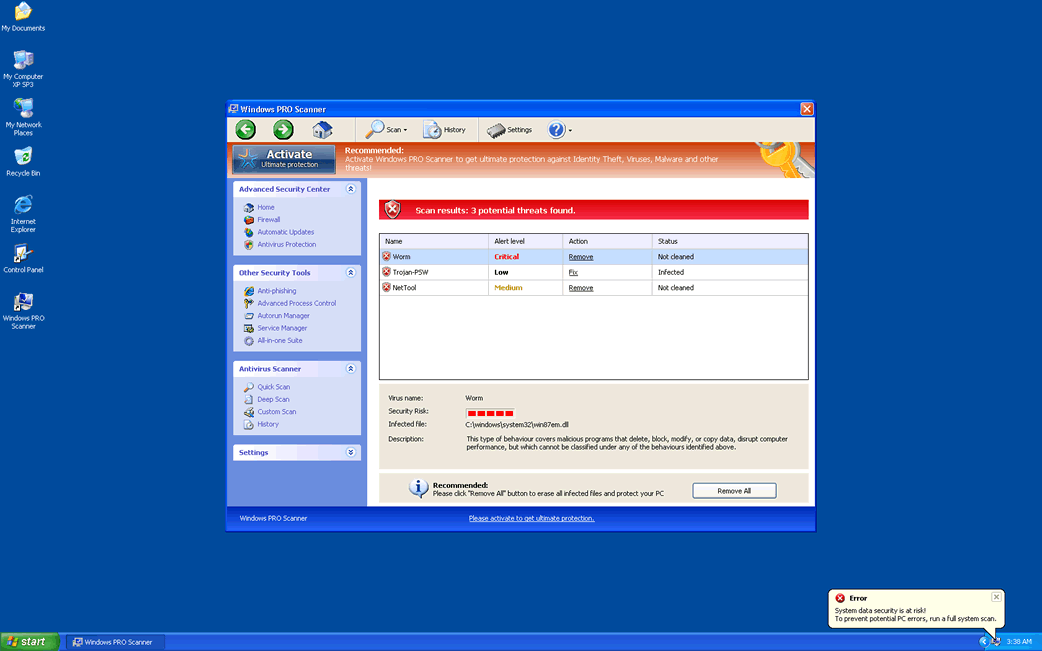
Task: Click the Security Risk level bar
Action: pos(489,412)
